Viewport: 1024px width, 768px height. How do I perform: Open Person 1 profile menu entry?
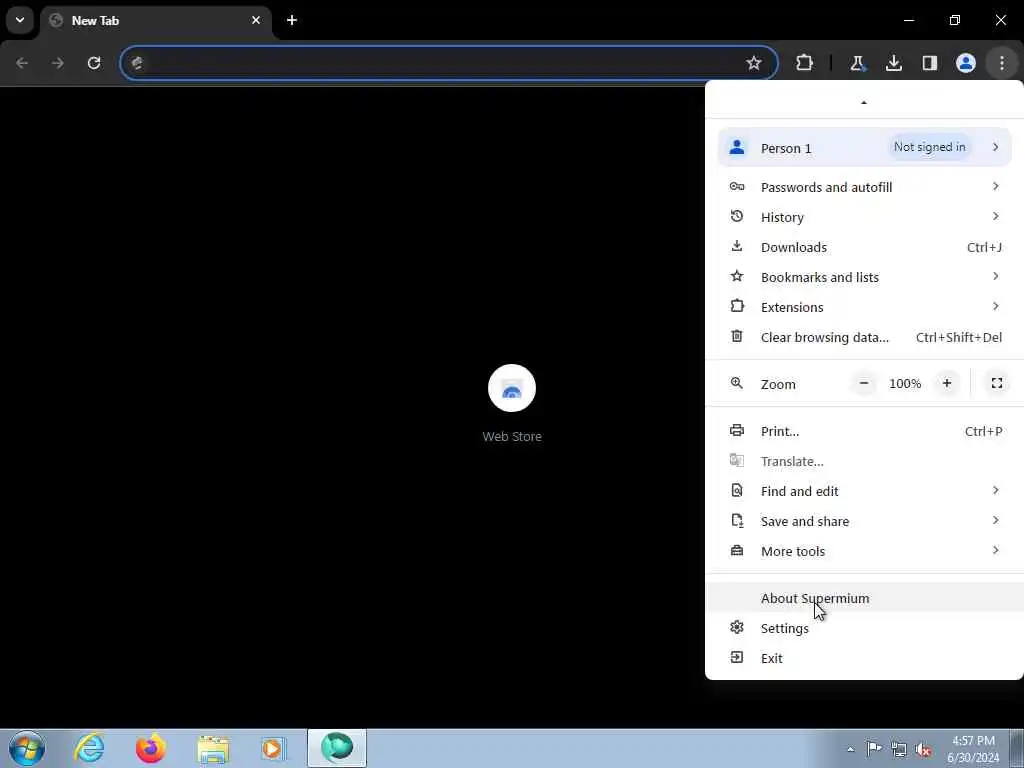(x=864, y=147)
